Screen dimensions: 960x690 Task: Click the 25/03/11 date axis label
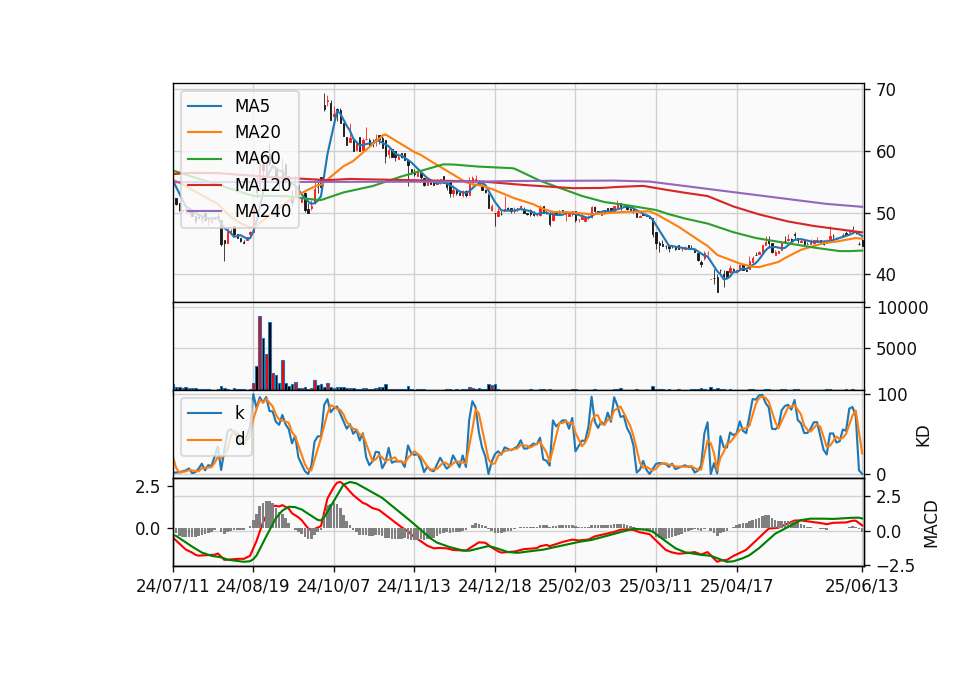pos(656,586)
